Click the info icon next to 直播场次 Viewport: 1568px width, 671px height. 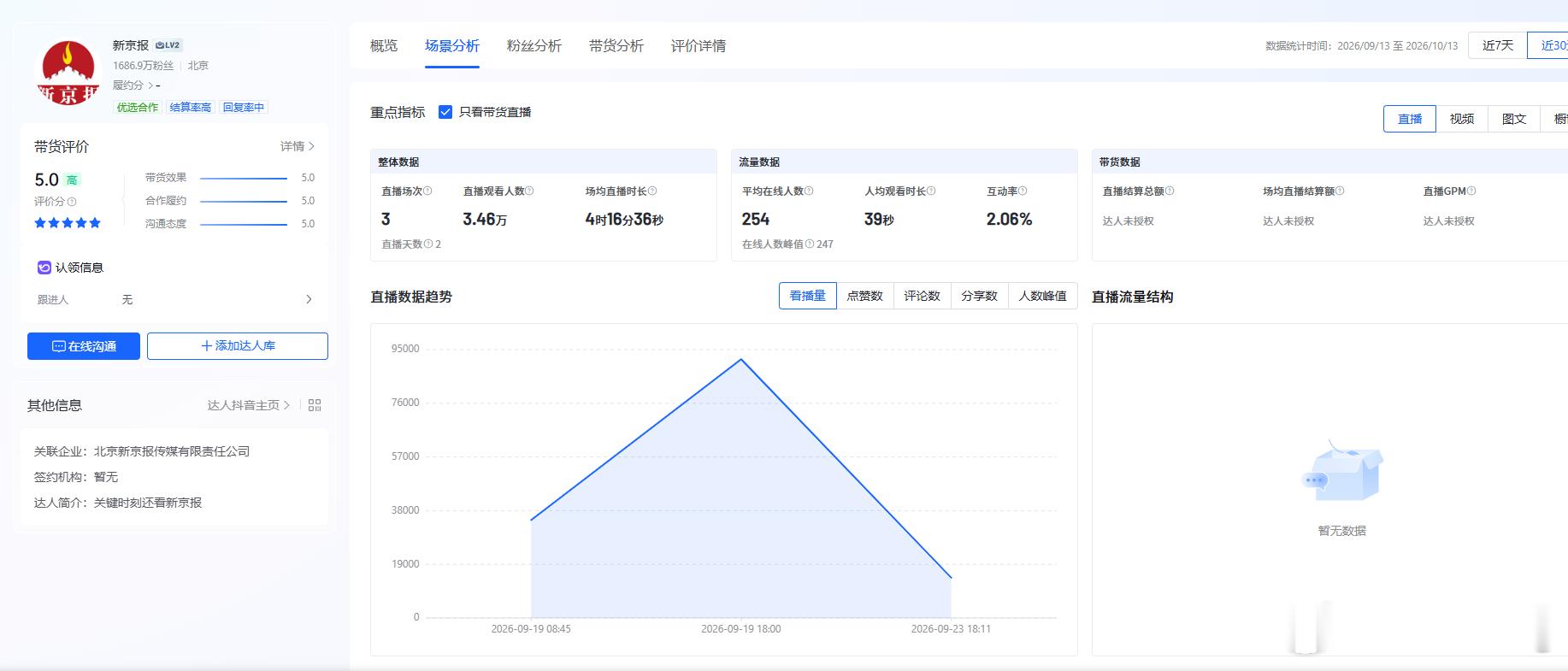click(x=427, y=191)
